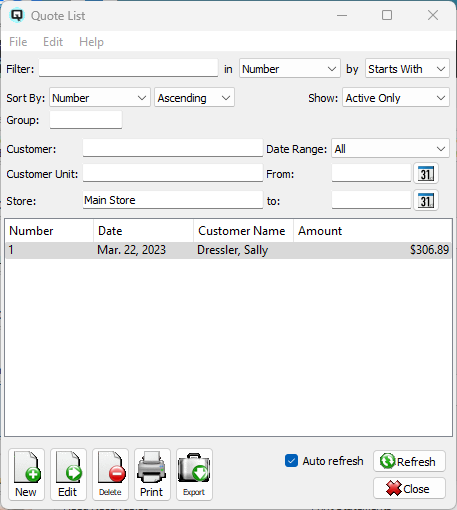Open the Starts With filter mode dropdown

coord(407,69)
